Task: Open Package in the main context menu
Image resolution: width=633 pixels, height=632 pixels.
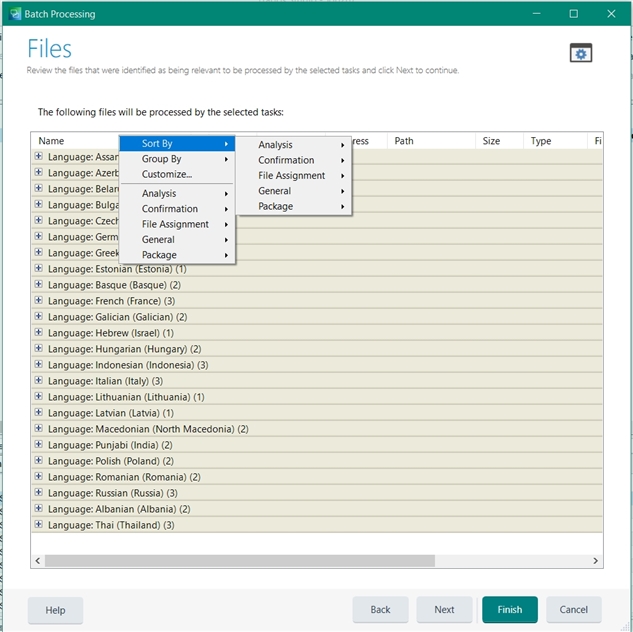Action: [177, 255]
